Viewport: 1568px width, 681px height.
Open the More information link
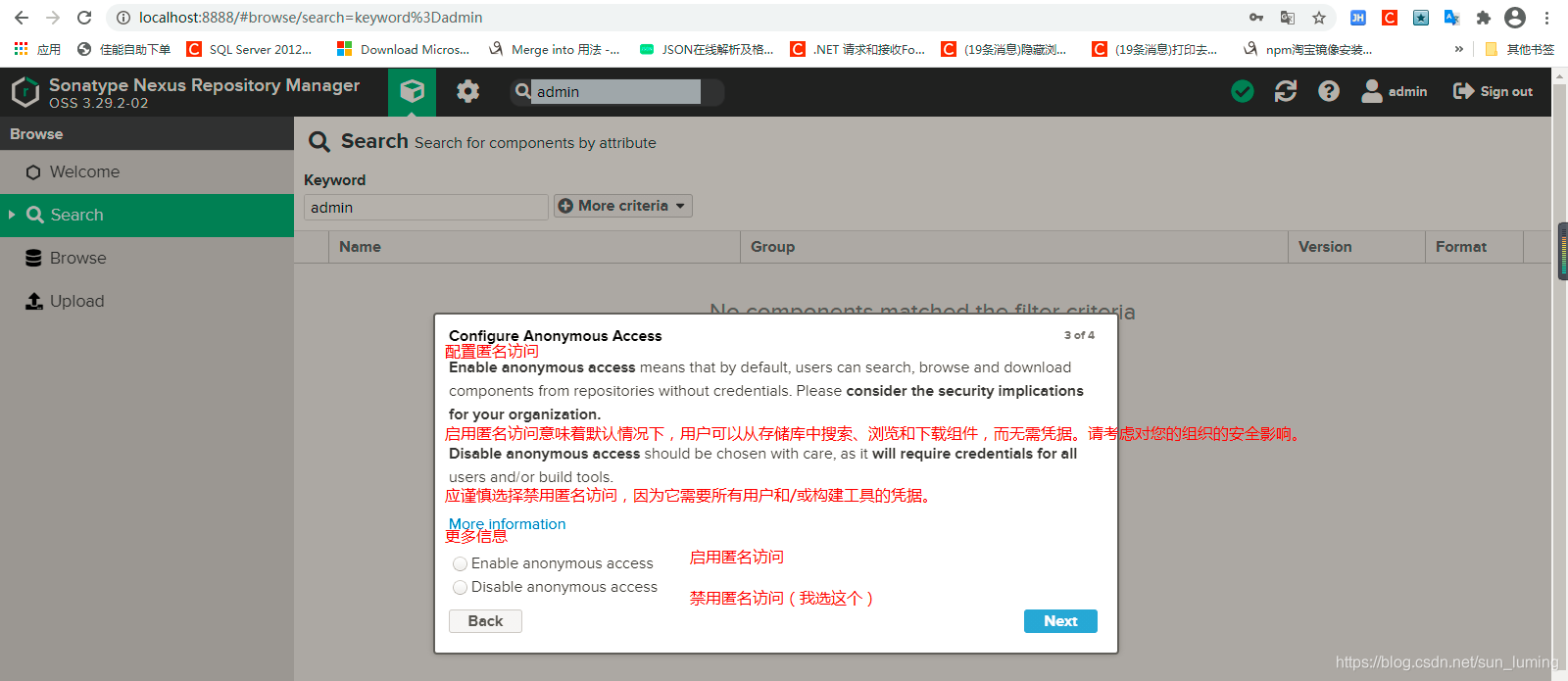pos(507,524)
